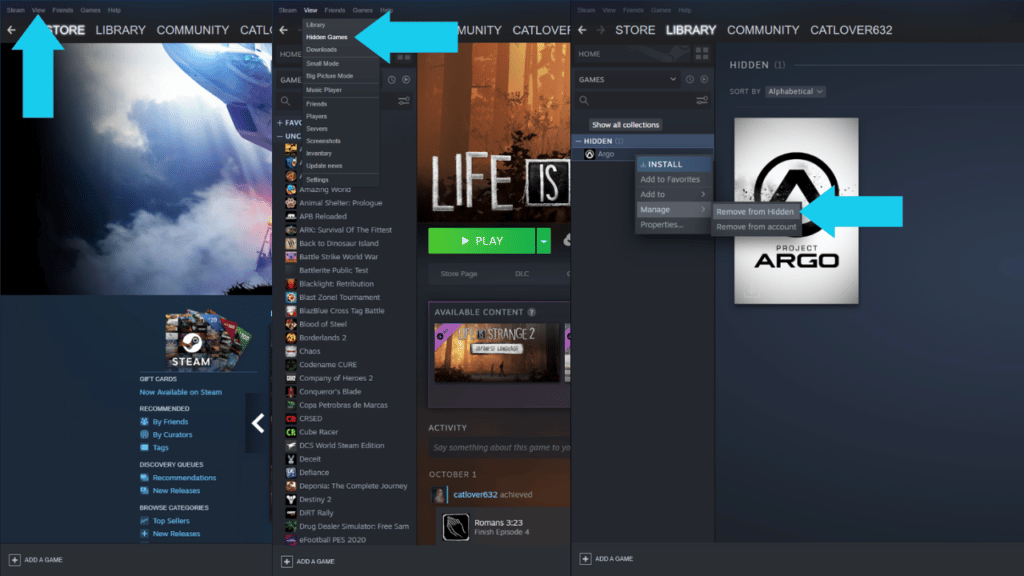Click the help icon beside AVAILABLE CONTENT
Viewport: 1024px width, 576px height.
pyautogui.click(x=532, y=312)
